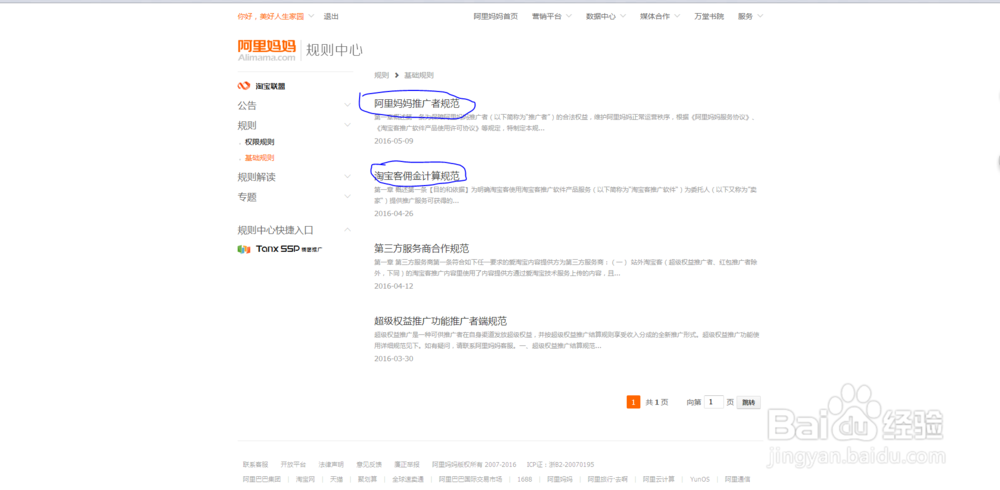Open 阿里巴巴集团 footer link

(x=261, y=479)
